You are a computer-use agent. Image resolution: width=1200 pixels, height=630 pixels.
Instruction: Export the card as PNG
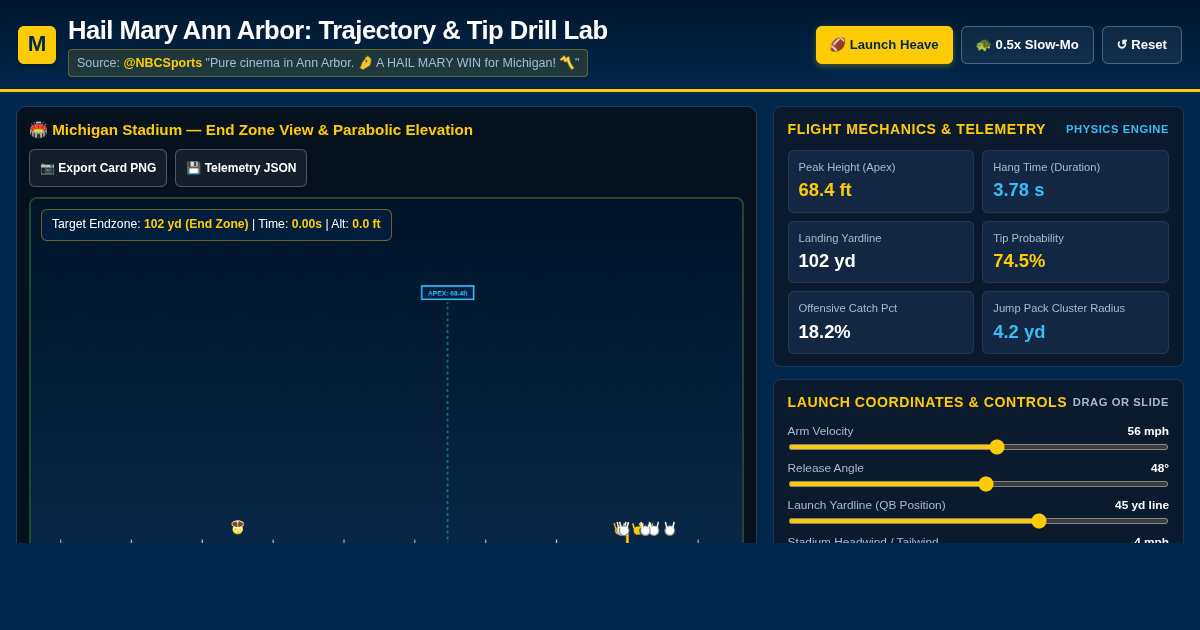click(x=98, y=168)
